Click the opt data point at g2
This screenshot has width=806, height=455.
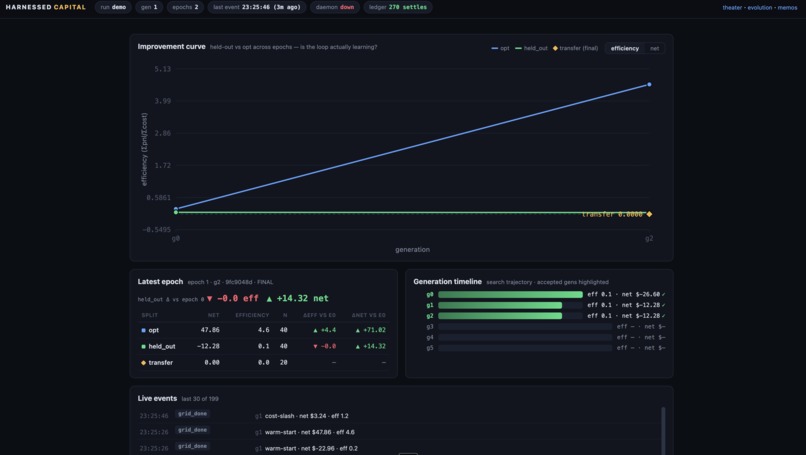[x=649, y=84]
